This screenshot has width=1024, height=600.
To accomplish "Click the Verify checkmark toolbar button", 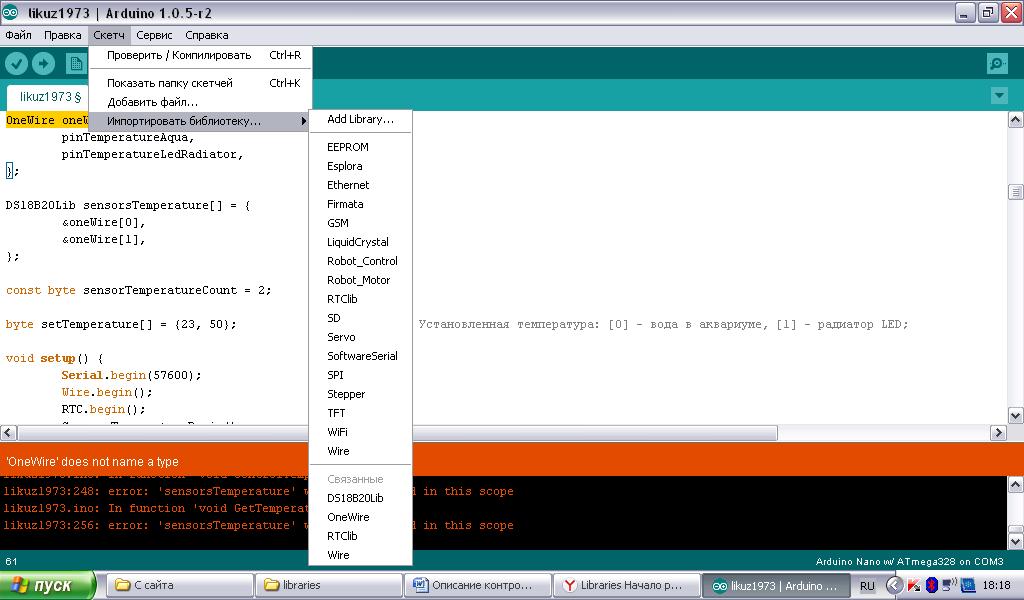I will click(x=16, y=64).
